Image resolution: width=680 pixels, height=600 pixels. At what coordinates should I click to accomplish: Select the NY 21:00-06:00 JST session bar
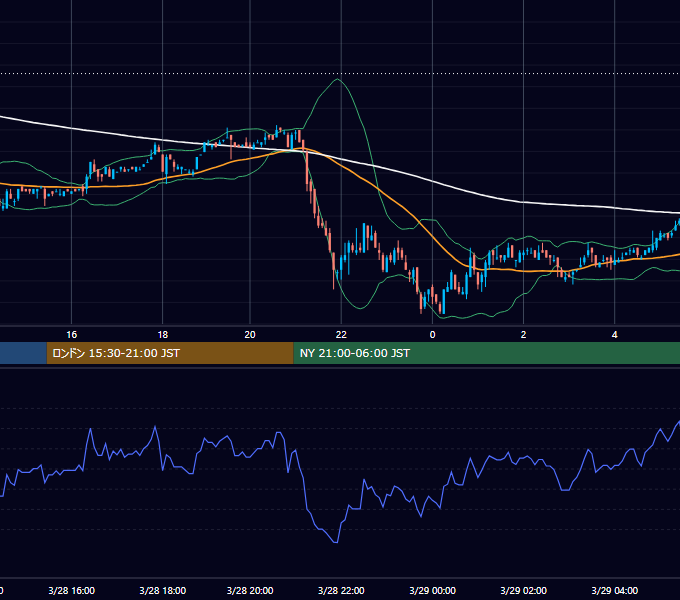point(487,353)
